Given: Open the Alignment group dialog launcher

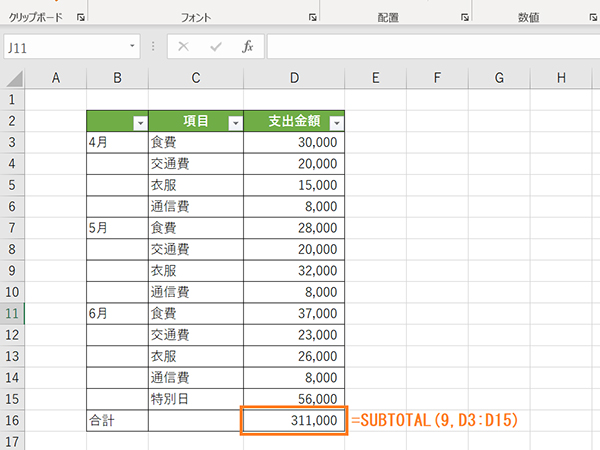Looking at the screenshot, I should (x=465, y=17).
